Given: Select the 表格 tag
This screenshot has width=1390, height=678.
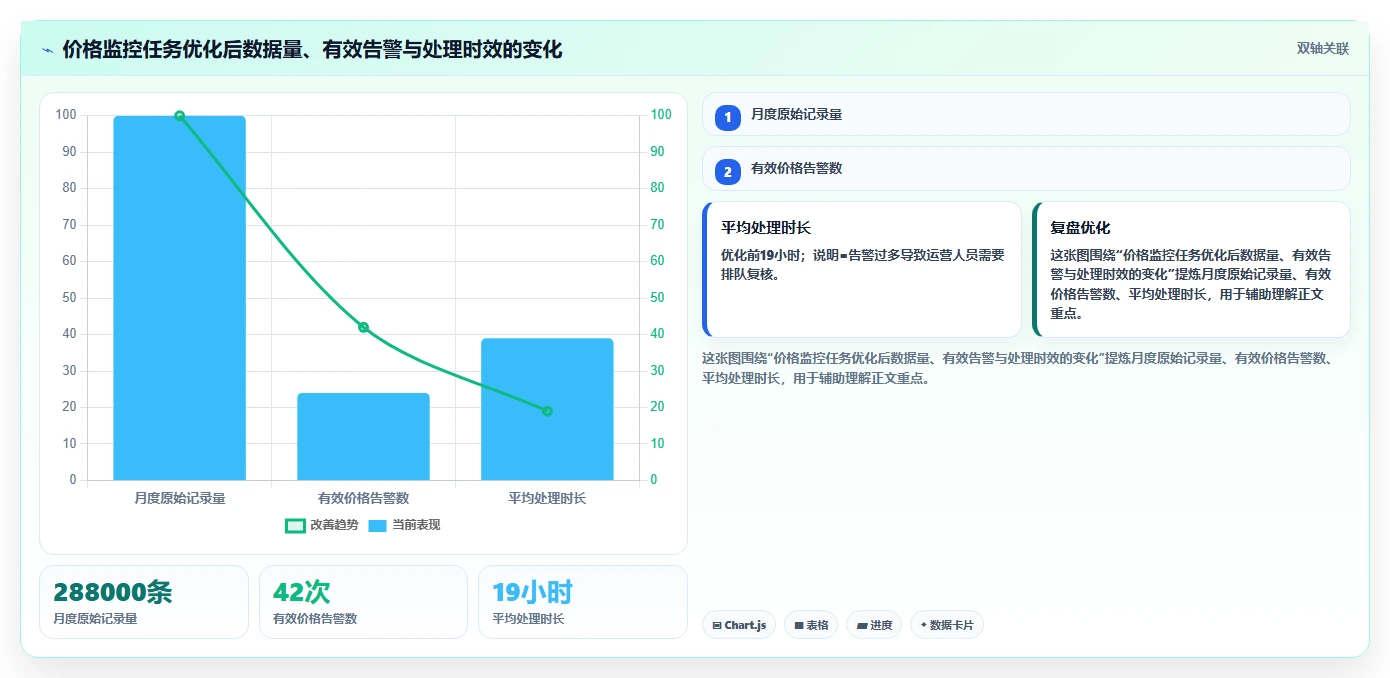Looking at the screenshot, I should [x=811, y=625].
